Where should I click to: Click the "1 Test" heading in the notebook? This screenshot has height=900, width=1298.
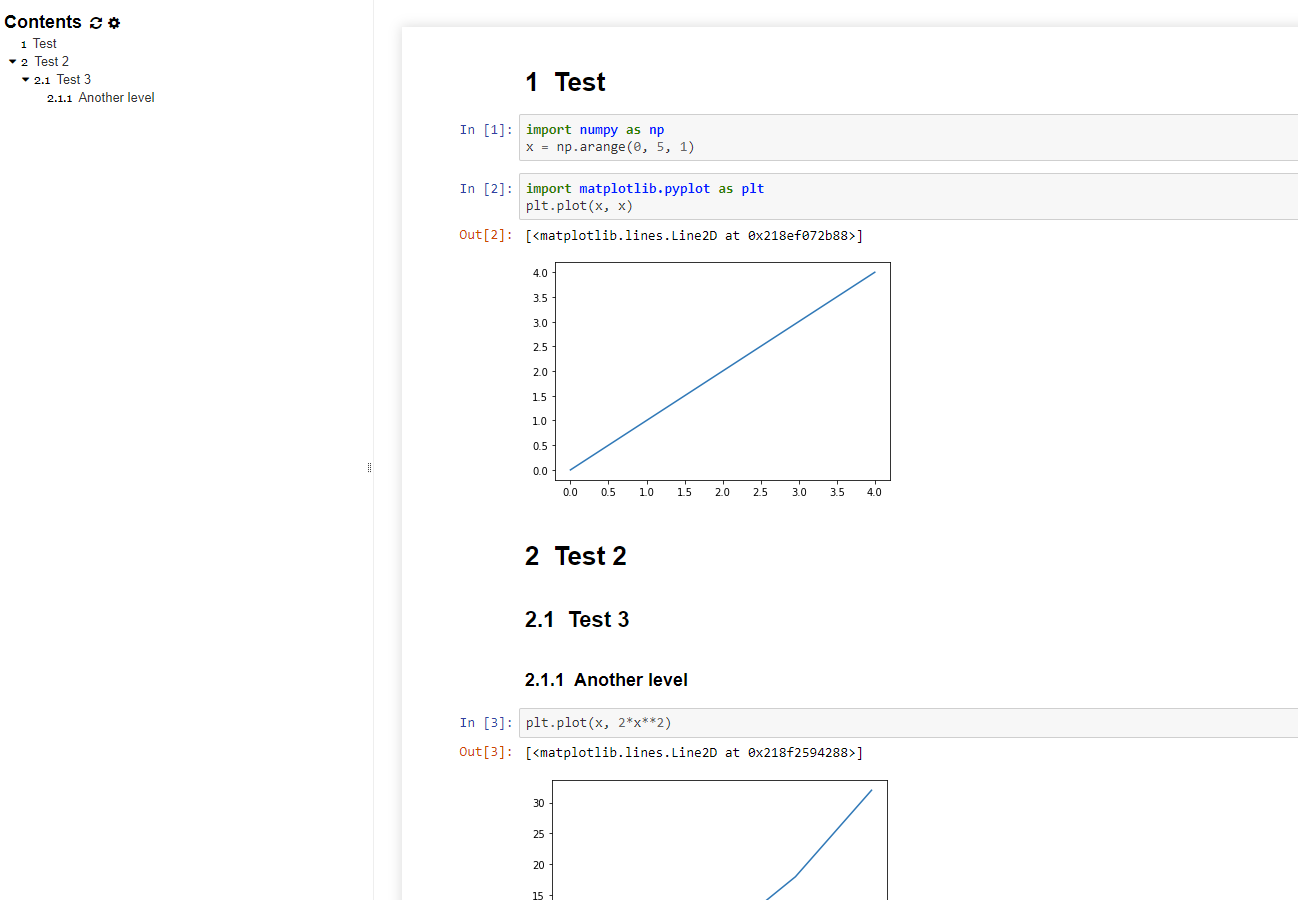click(x=566, y=82)
